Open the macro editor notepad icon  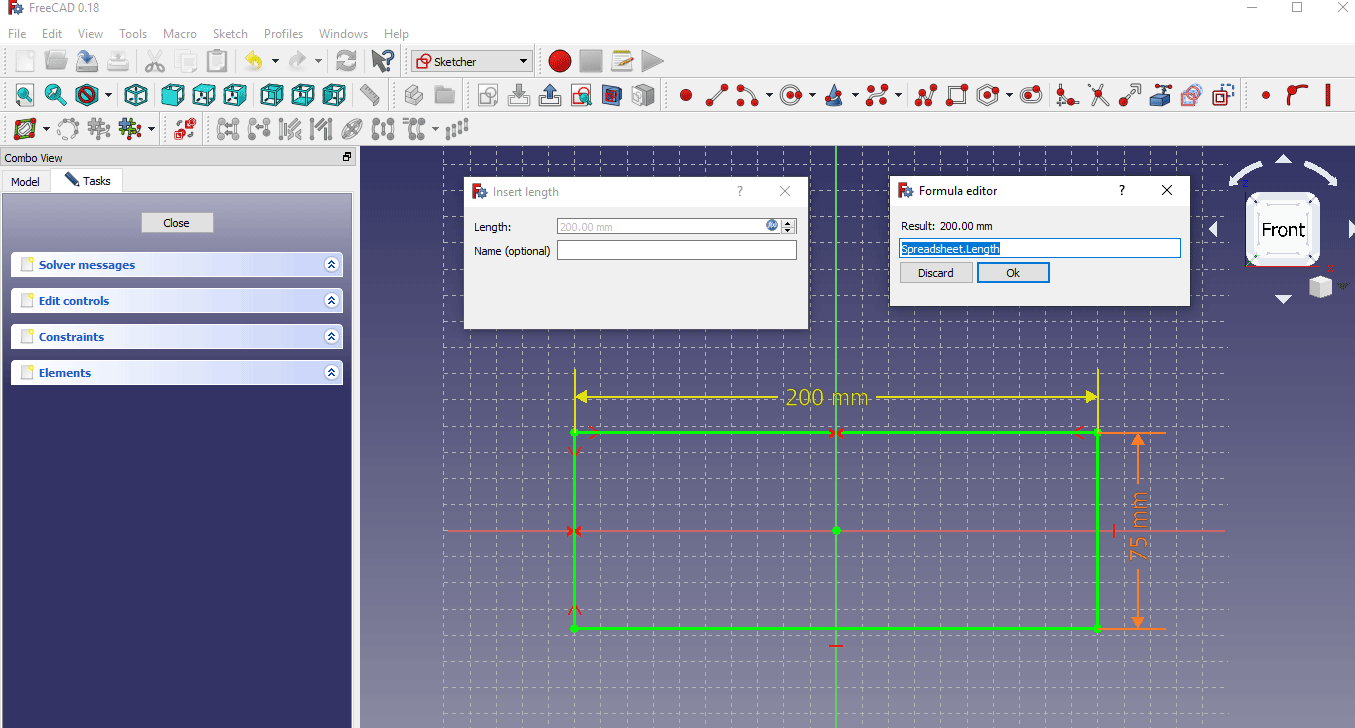622,61
